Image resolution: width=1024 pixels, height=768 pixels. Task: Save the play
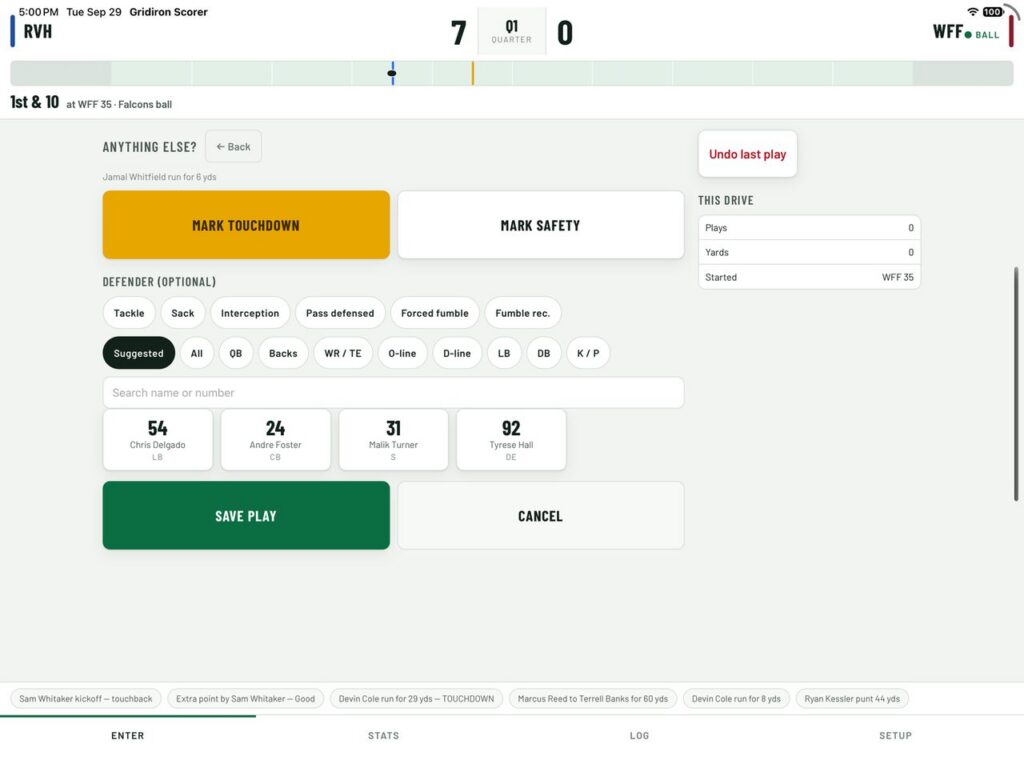[246, 515]
